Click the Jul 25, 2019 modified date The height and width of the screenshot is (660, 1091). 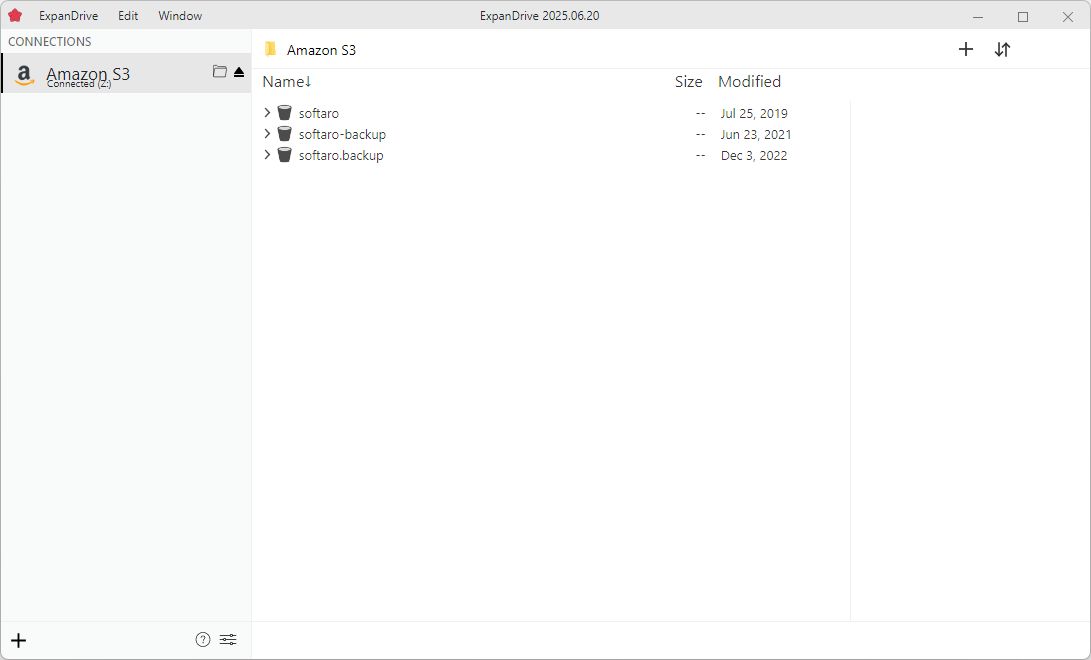click(x=754, y=113)
